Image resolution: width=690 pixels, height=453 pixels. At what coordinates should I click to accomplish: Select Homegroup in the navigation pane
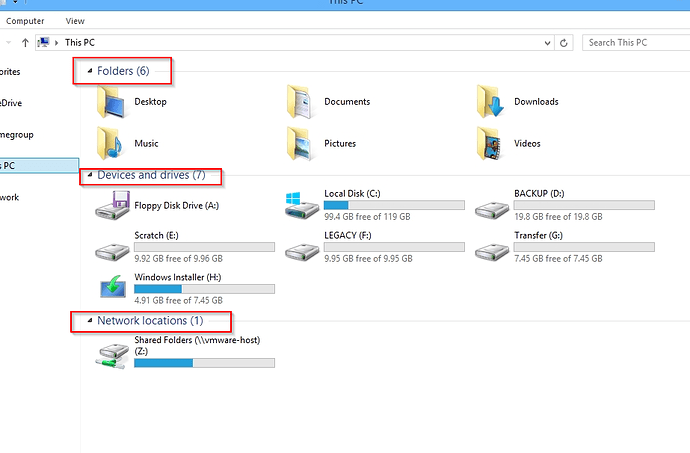[17, 134]
